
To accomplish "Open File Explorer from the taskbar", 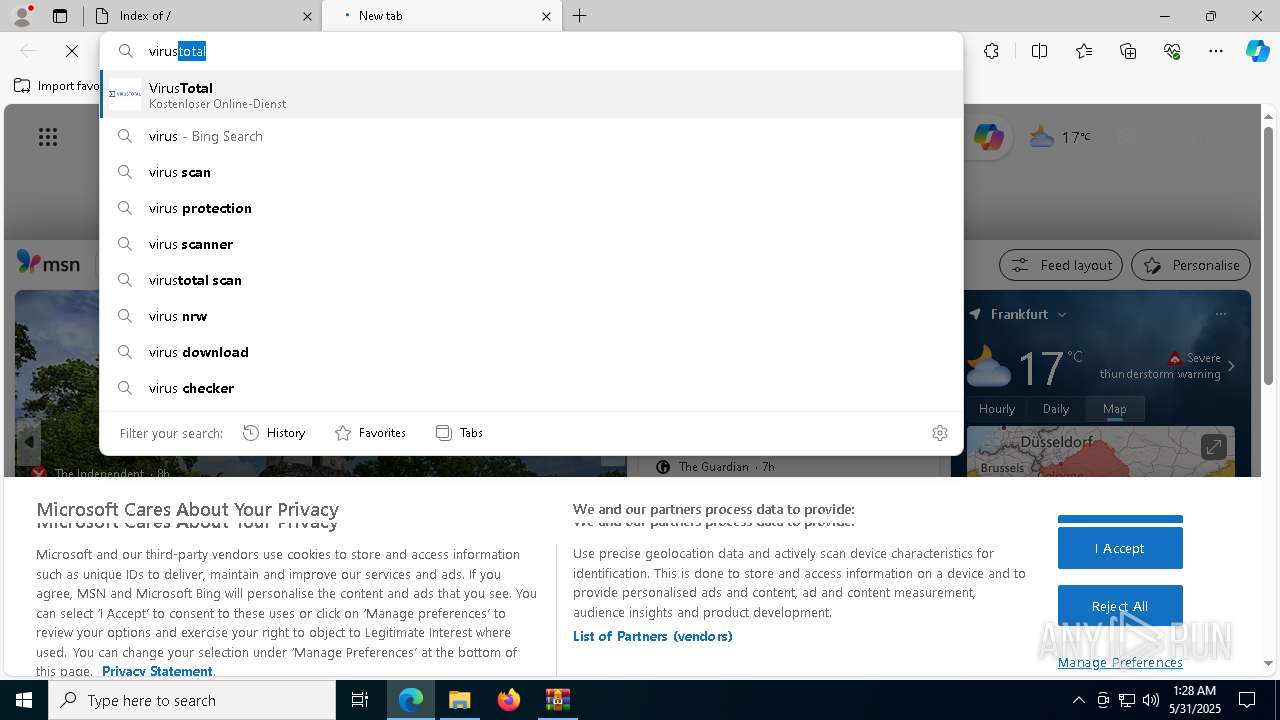I will pyautogui.click(x=459, y=700).
